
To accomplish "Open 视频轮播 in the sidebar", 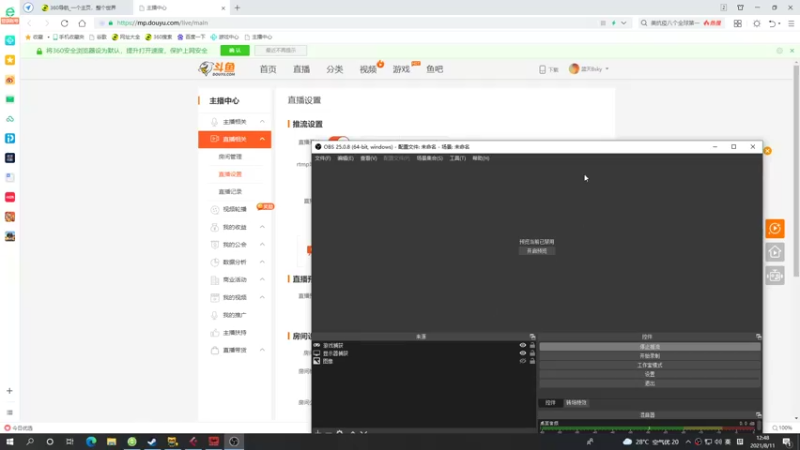I will tap(235, 209).
